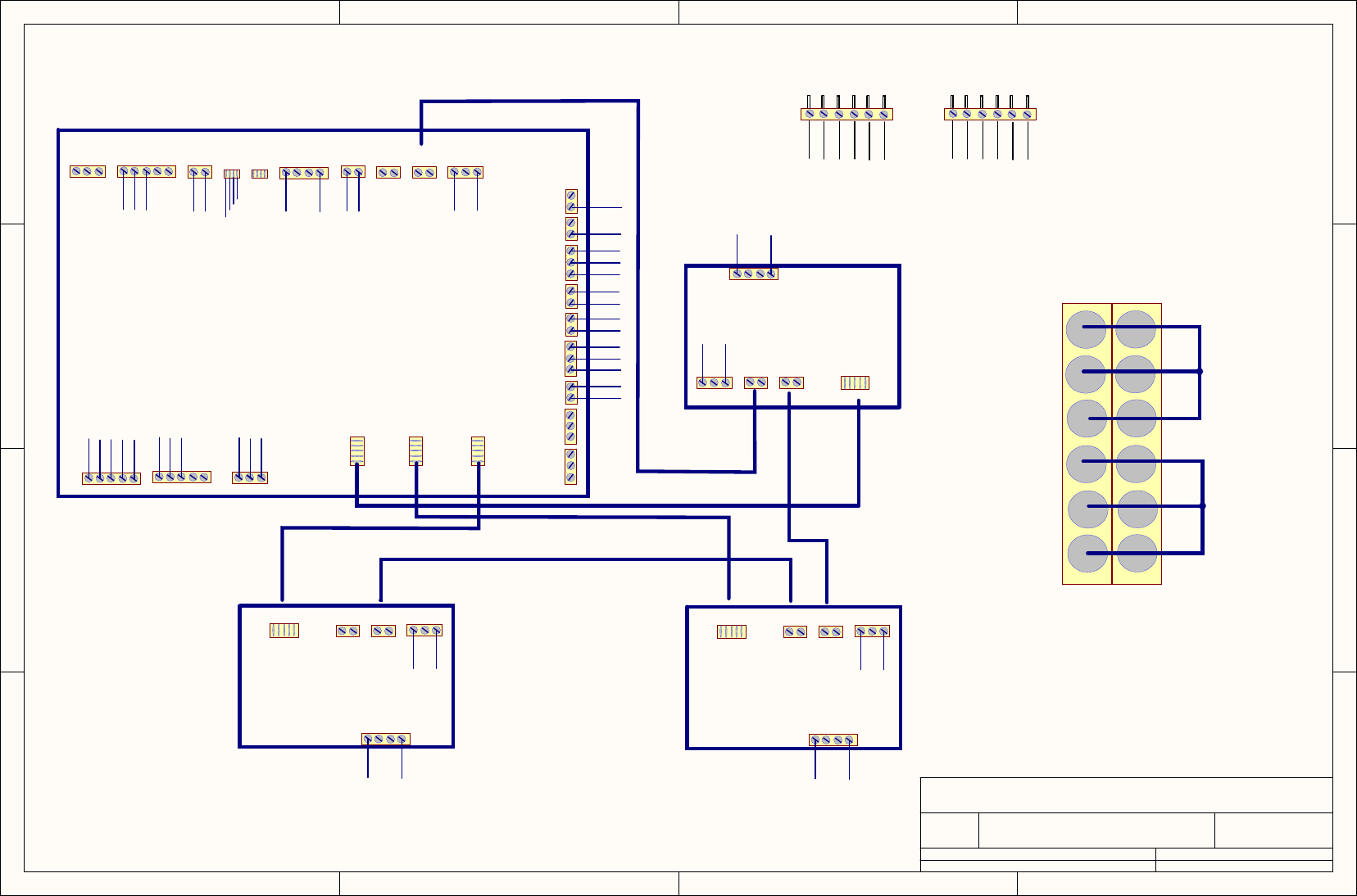Image resolution: width=1357 pixels, height=896 pixels.
Task: Select the left standalone pin header at top
Action: [846, 115]
